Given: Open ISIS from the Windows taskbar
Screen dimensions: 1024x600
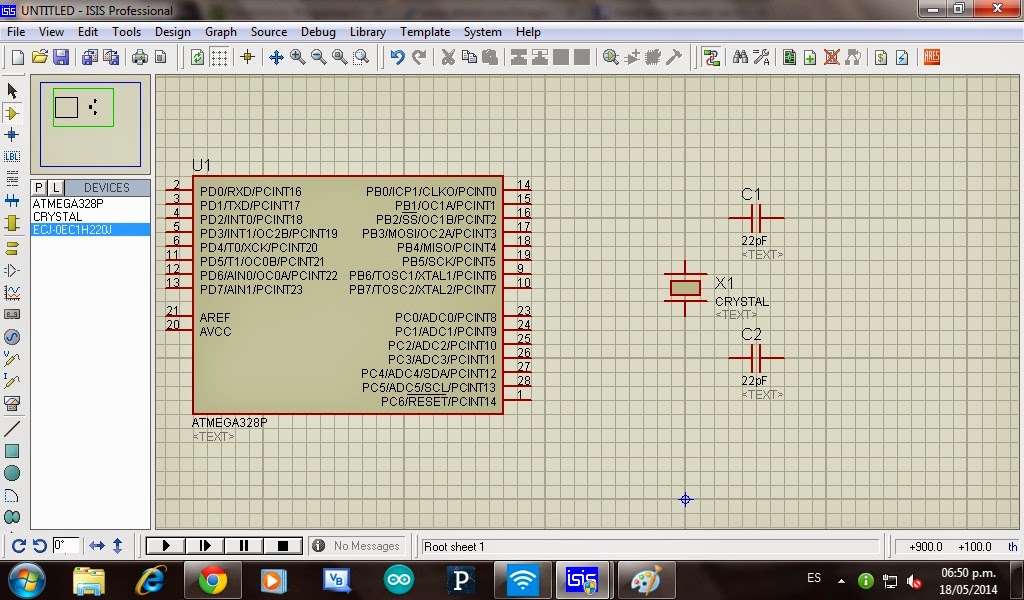Looking at the screenshot, I should pyautogui.click(x=580, y=578).
